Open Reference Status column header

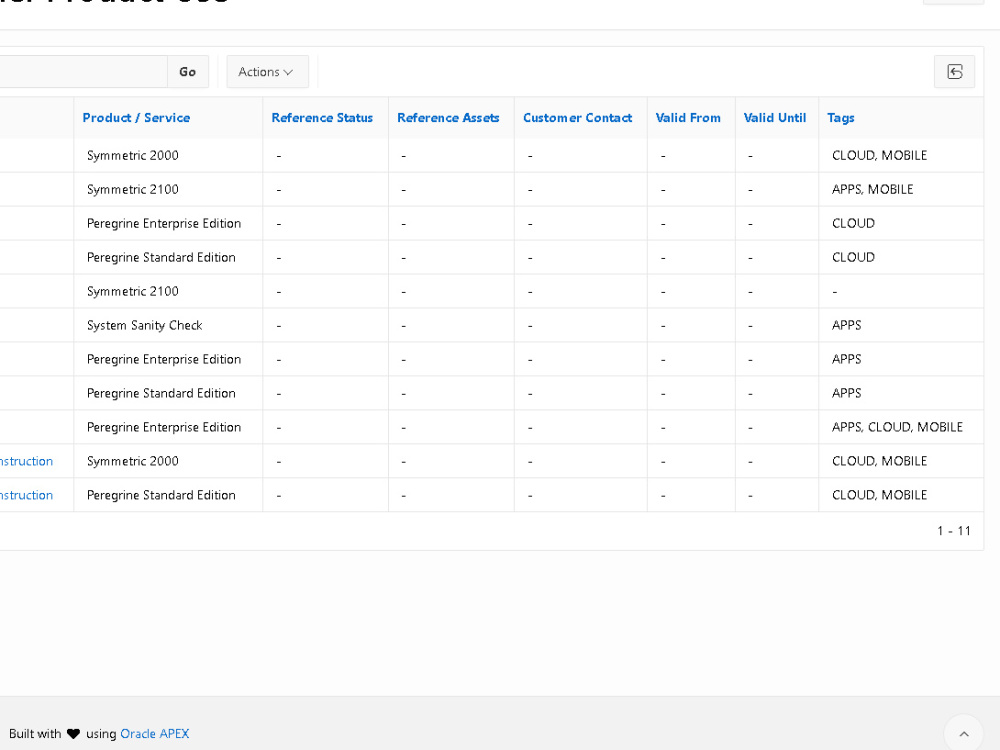[322, 117]
